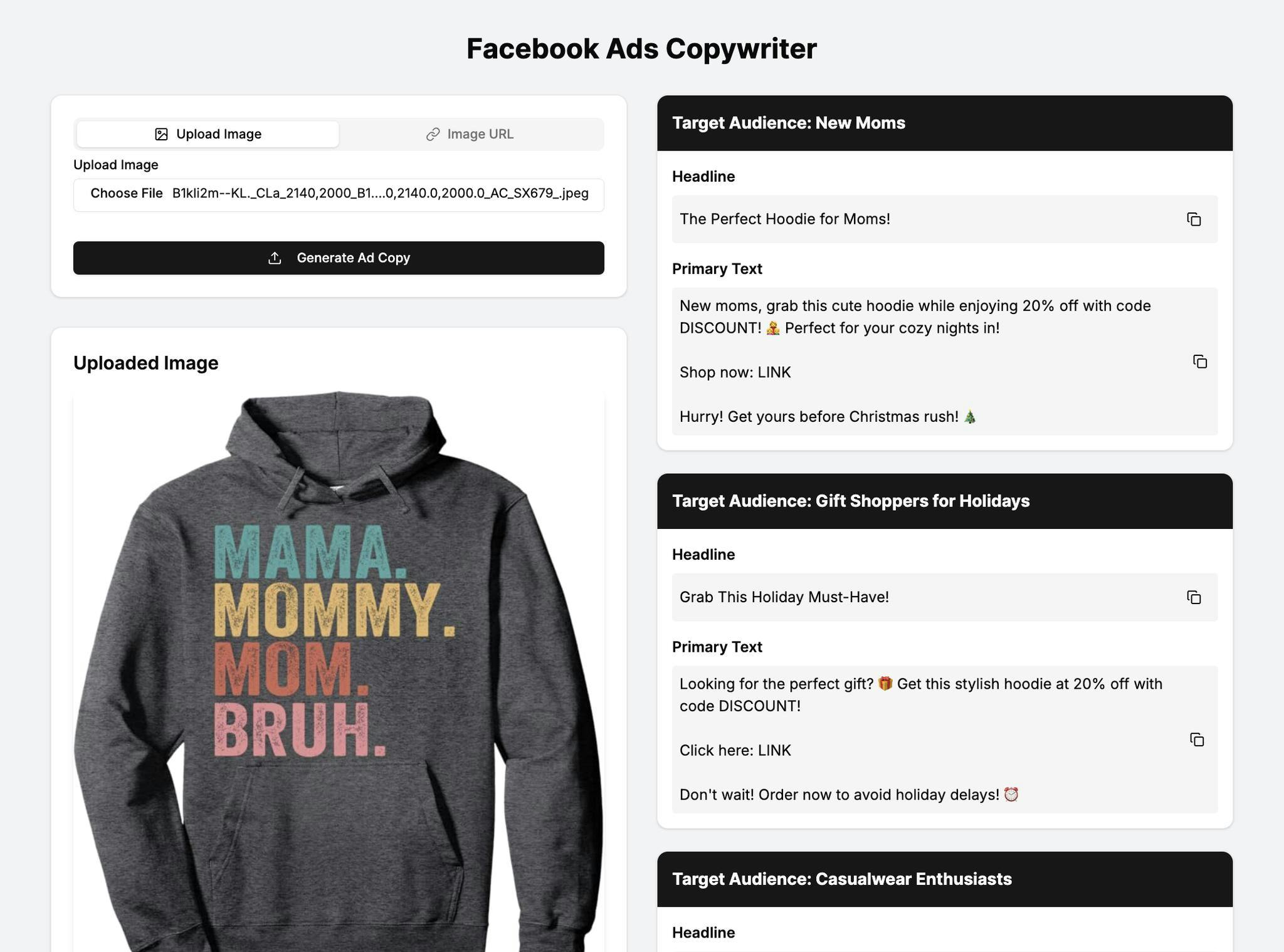Image resolution: width=1284 pixels, height=952 pixels.
Task: Click the "Grab This Holiday Must-Have!" text
Action: click(x=784, y=597)
